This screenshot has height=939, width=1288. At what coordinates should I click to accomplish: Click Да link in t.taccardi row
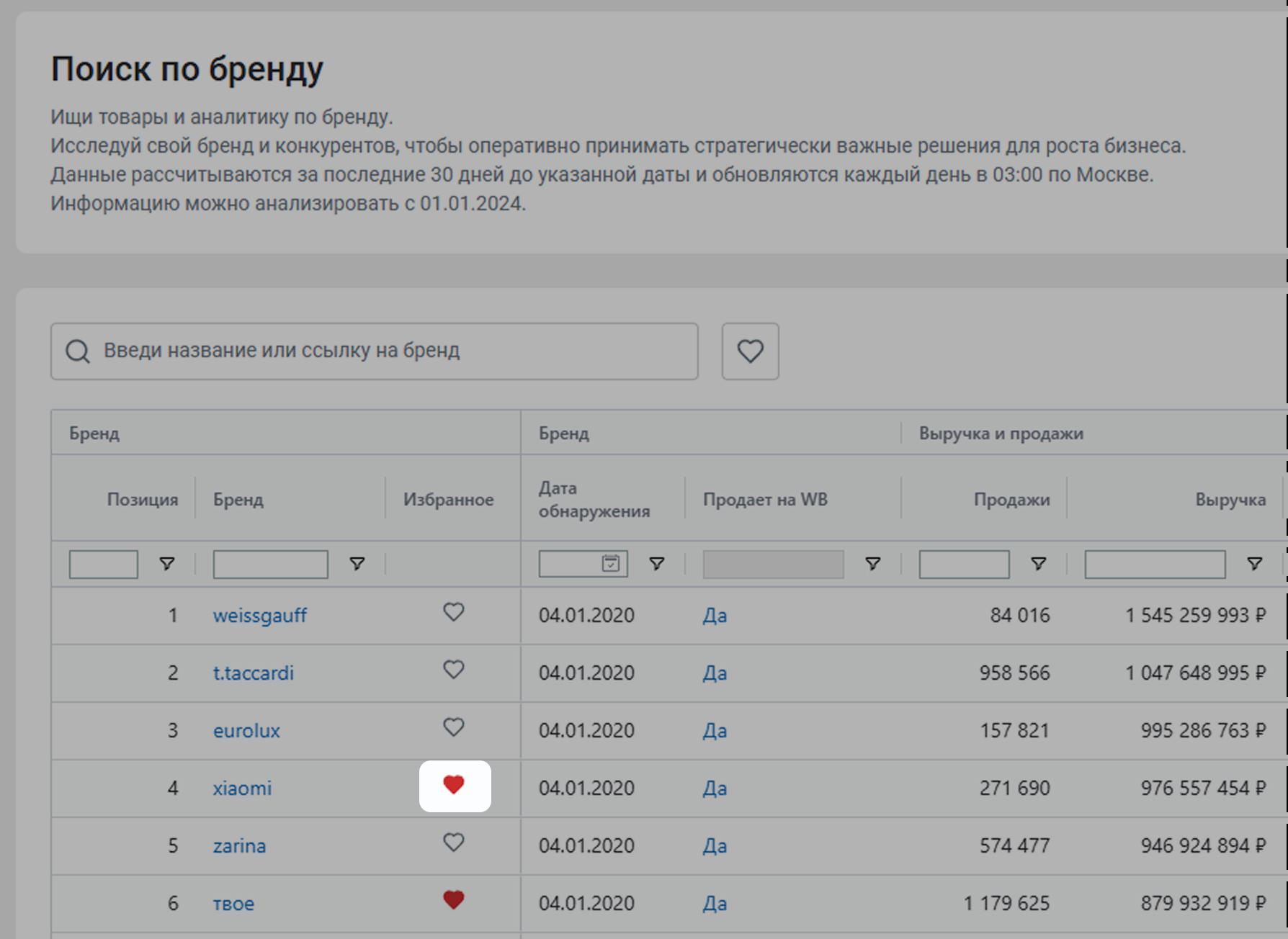click(715, 673)
